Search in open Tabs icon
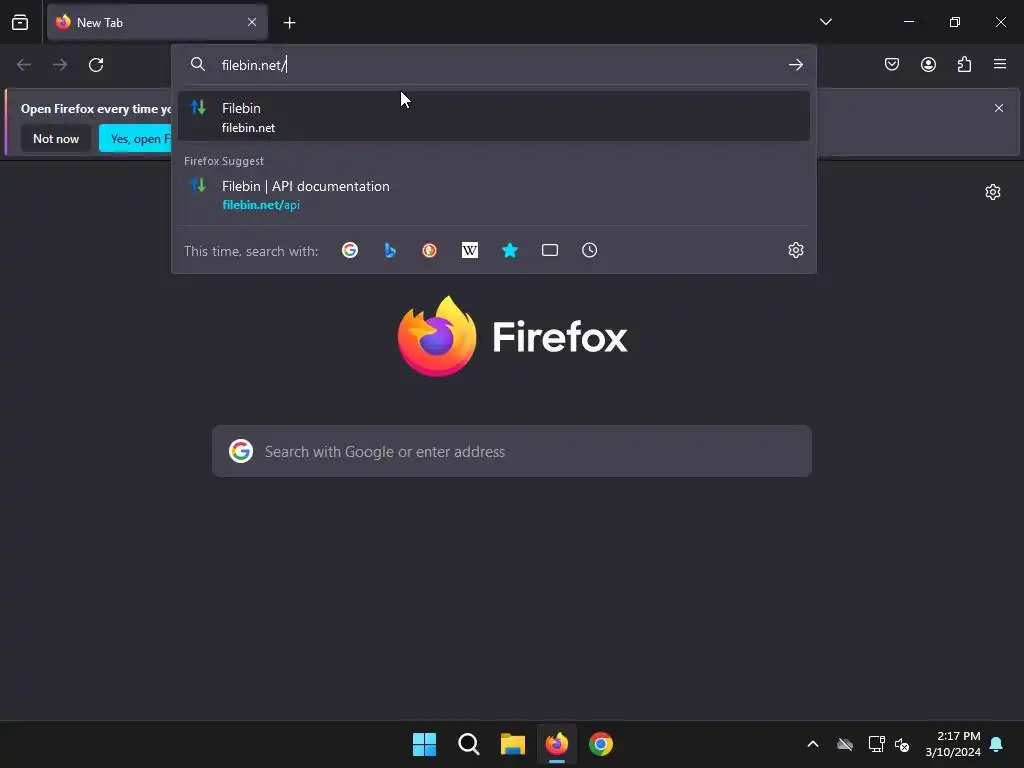 pos(550,250)
